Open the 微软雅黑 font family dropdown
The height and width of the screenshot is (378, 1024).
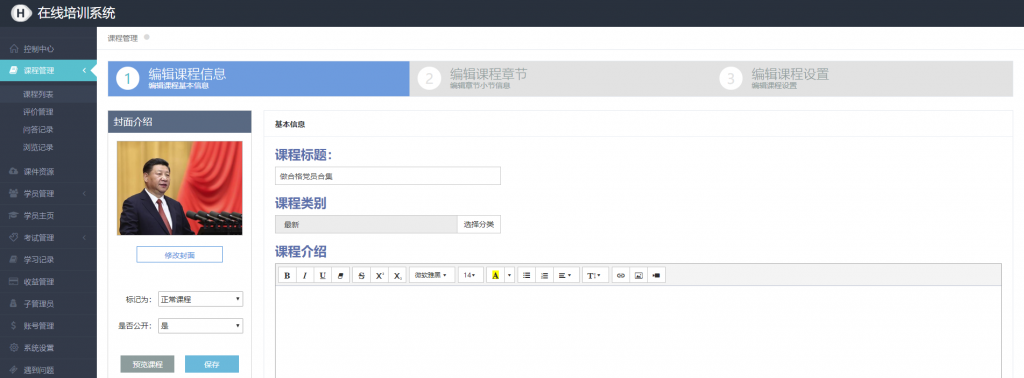432,276
